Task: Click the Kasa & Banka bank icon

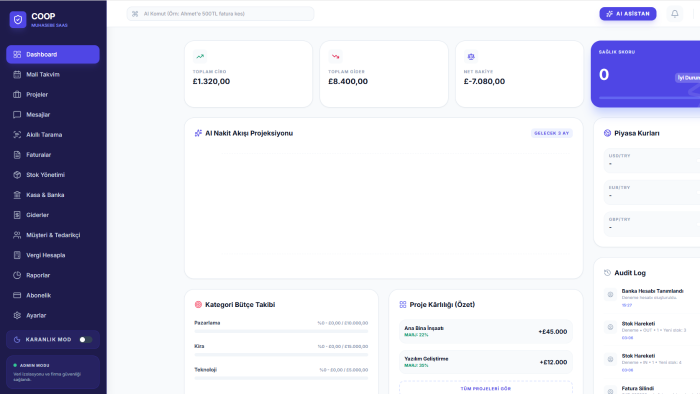Action: tap(17, 195)
